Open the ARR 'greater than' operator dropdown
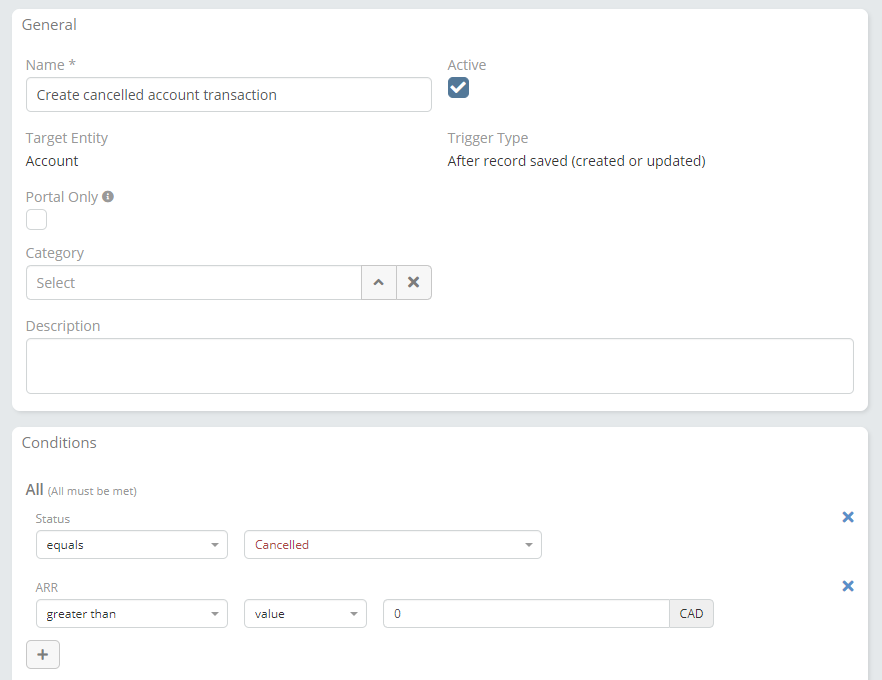 131,614
